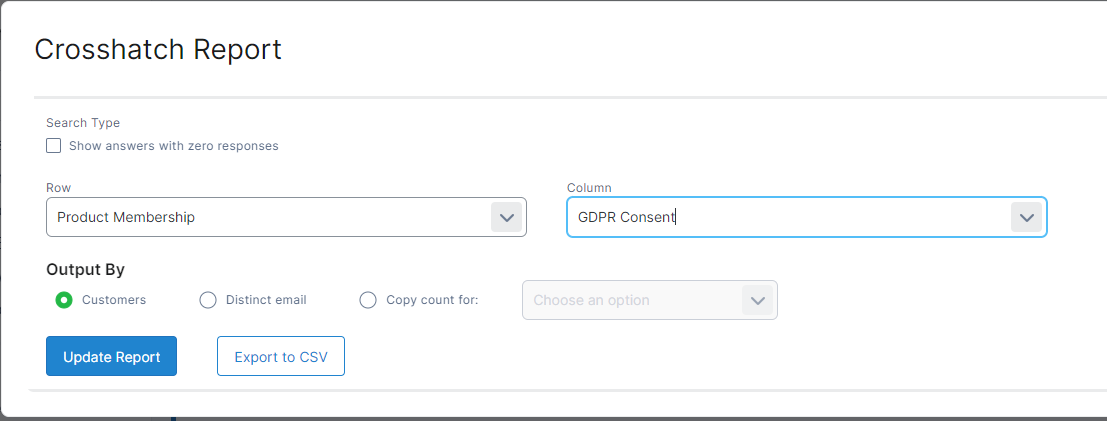Click the Product Membership text in Row field
Image resolution: width=1107 pixels, height=421 pixels.
(x=126, y=217)
